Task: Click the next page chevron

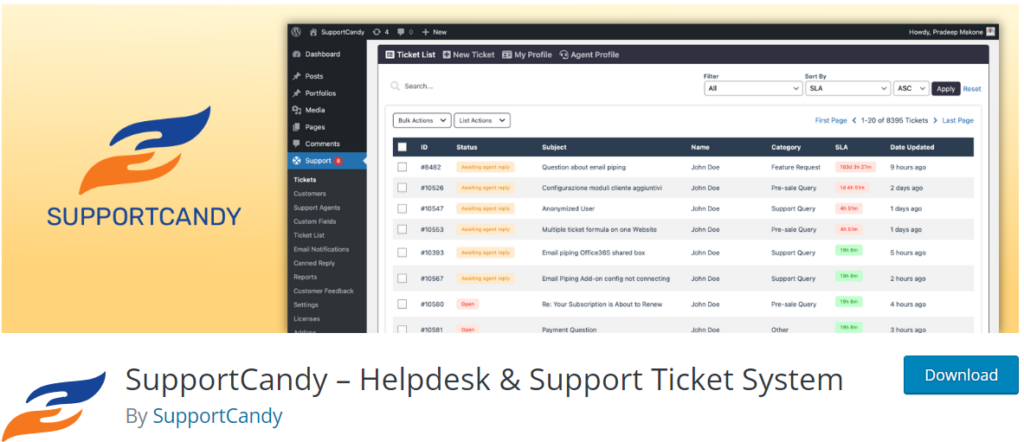Action: 935,121
